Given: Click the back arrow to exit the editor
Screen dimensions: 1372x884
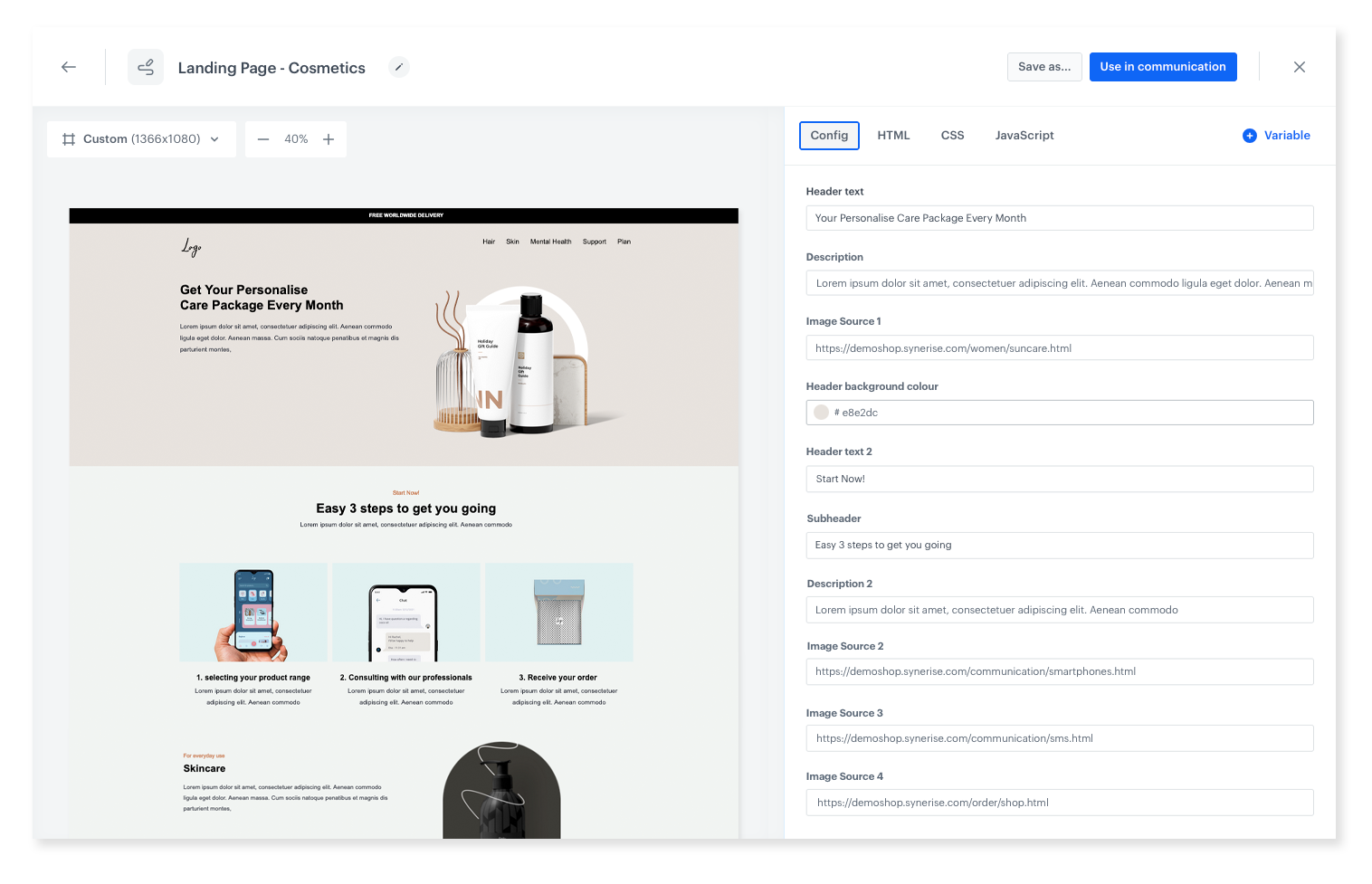Looking at the screenshot, I should 69,67.
